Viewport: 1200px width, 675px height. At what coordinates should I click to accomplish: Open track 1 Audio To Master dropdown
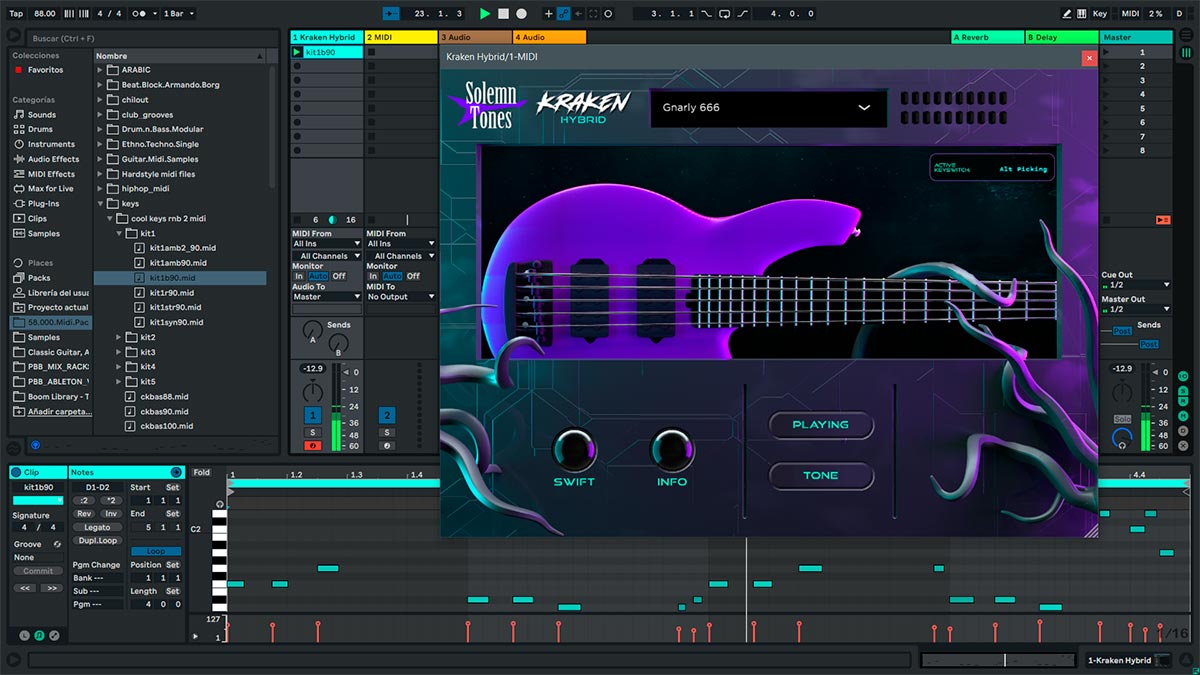[326, 297]
